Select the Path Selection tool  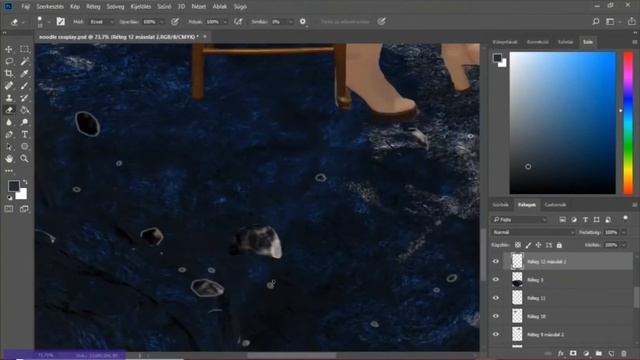[x=9, y=147]
